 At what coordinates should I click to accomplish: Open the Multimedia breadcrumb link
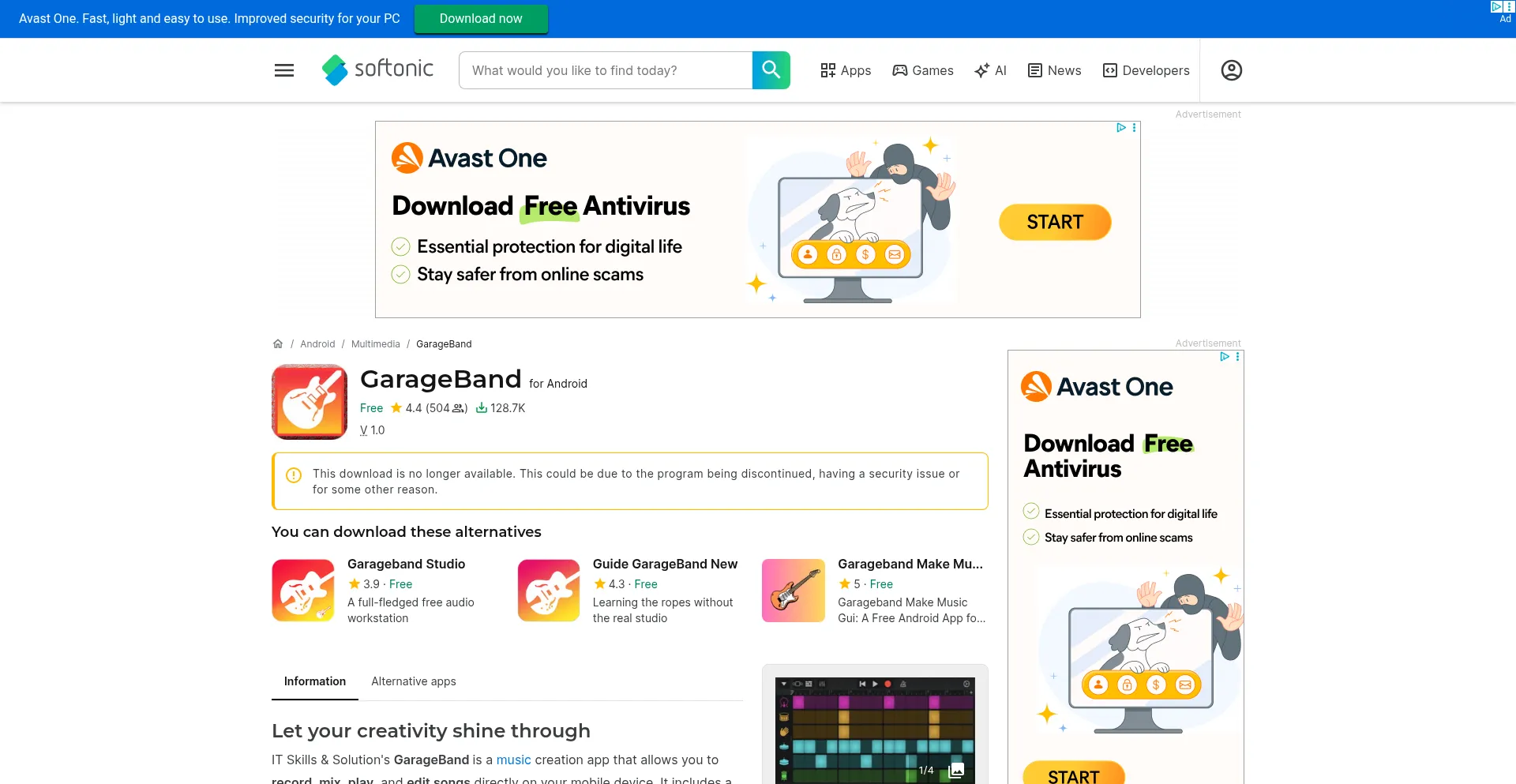pos(376,344)
